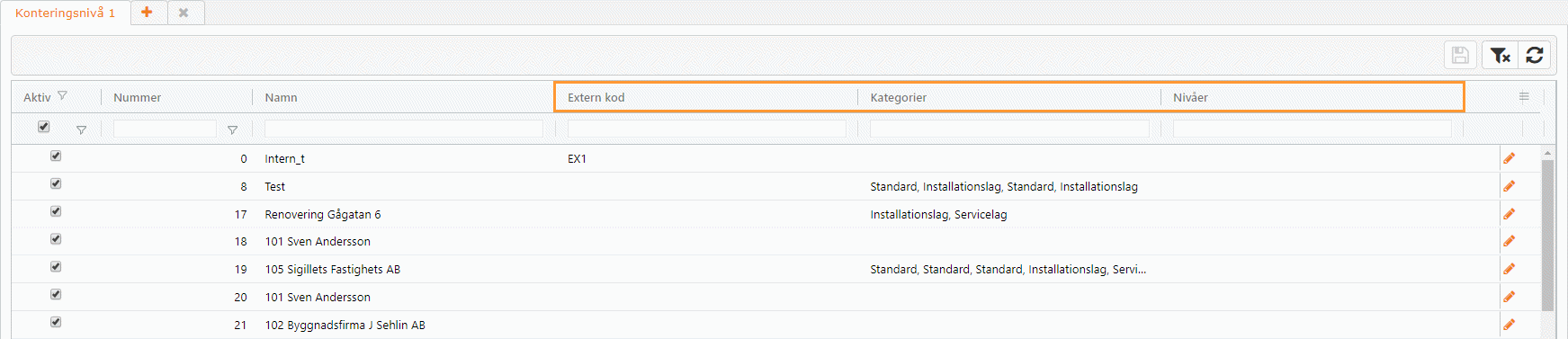Edit row Renovering Gågatan 6 pencil icon
Viewport: 1568px width, 339px height.
click(x=1509, y=214)
